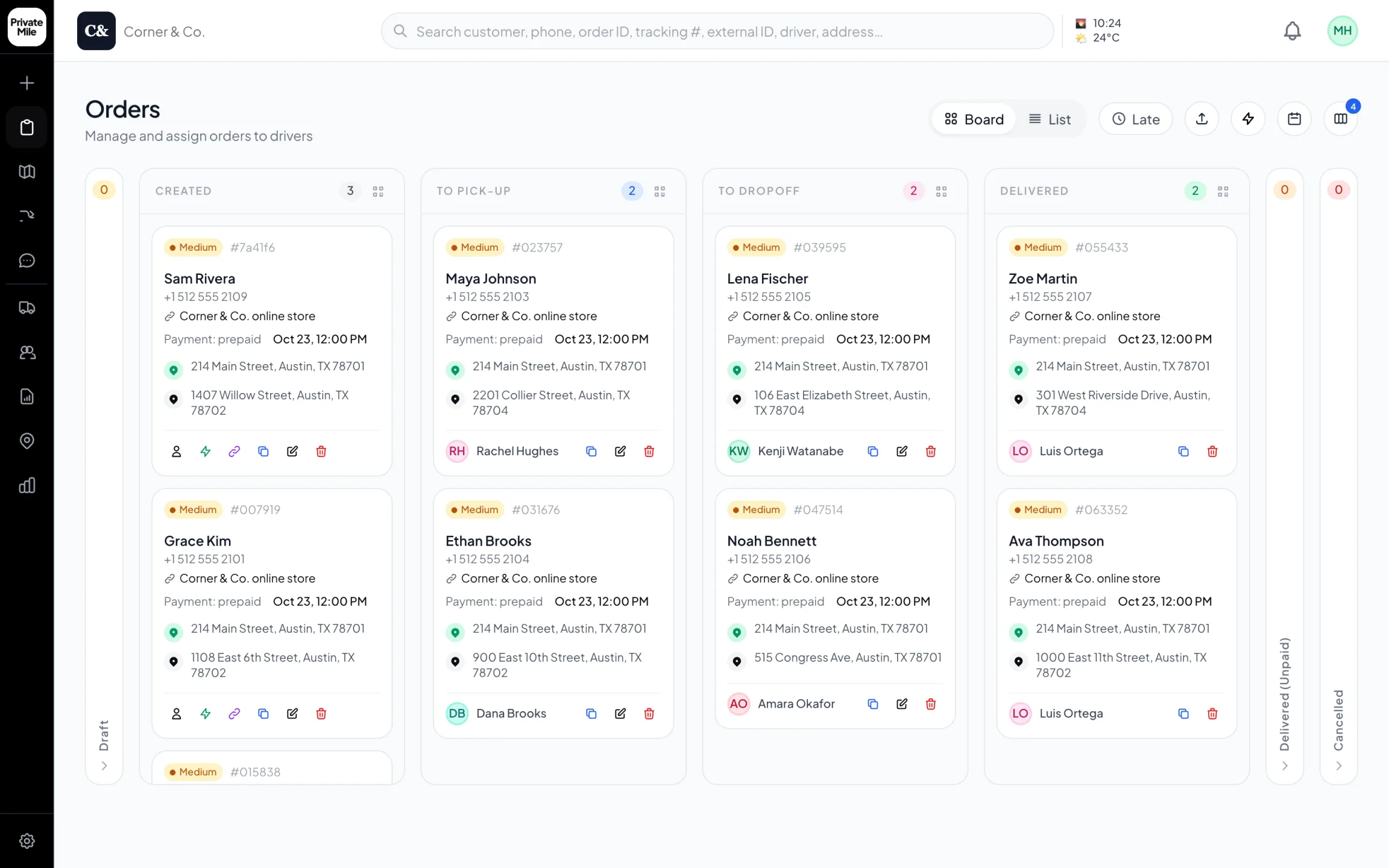
Task: Click grid icon in To Pick-up header
Action: [x=660, y=191]
